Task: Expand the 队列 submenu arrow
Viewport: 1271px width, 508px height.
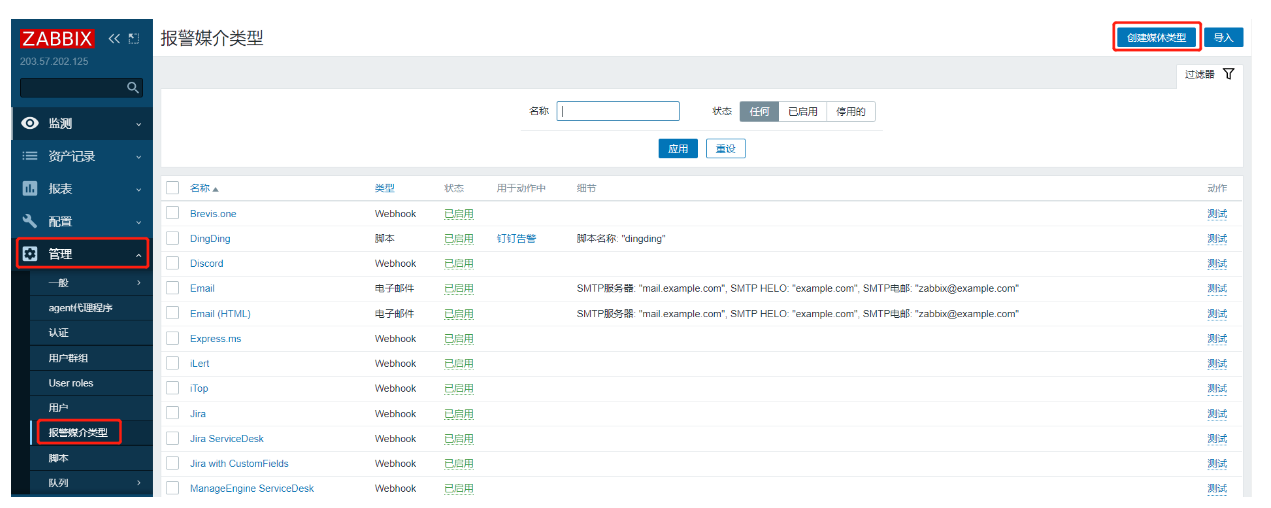Action: [x=139, y=483]
